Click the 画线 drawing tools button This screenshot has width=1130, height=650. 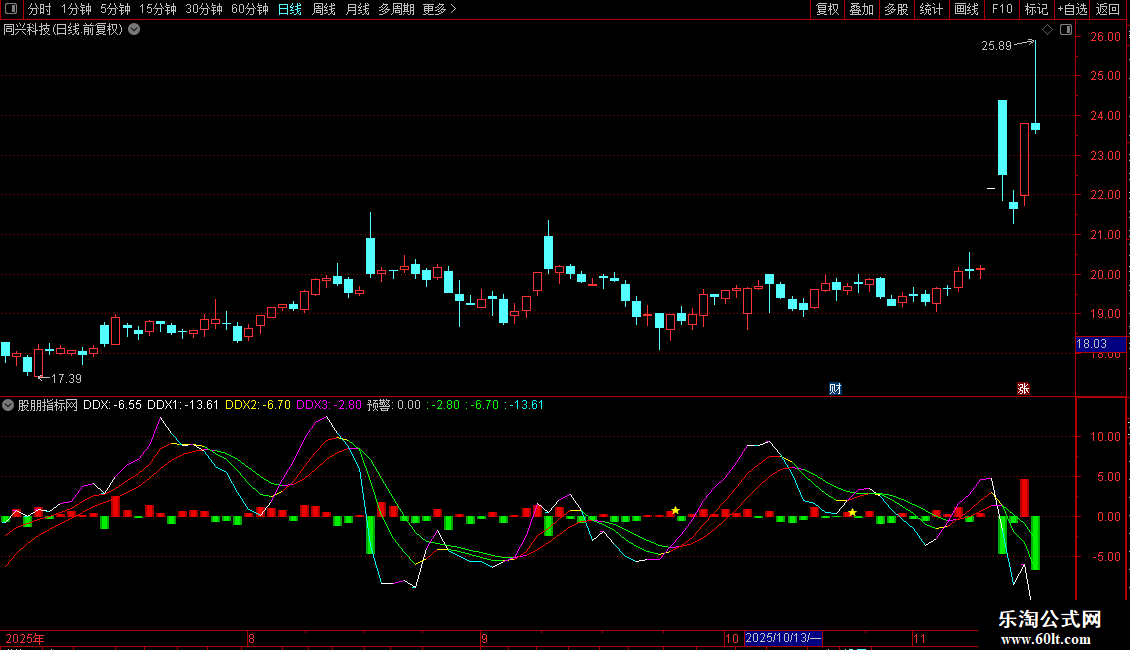click(966, 9)
